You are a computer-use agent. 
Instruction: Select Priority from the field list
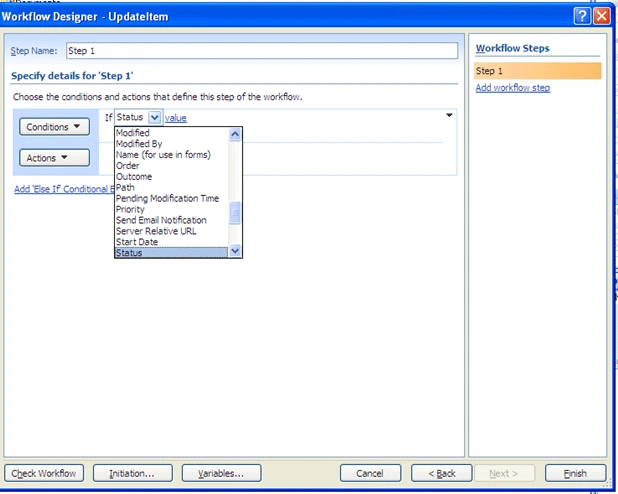130,209
